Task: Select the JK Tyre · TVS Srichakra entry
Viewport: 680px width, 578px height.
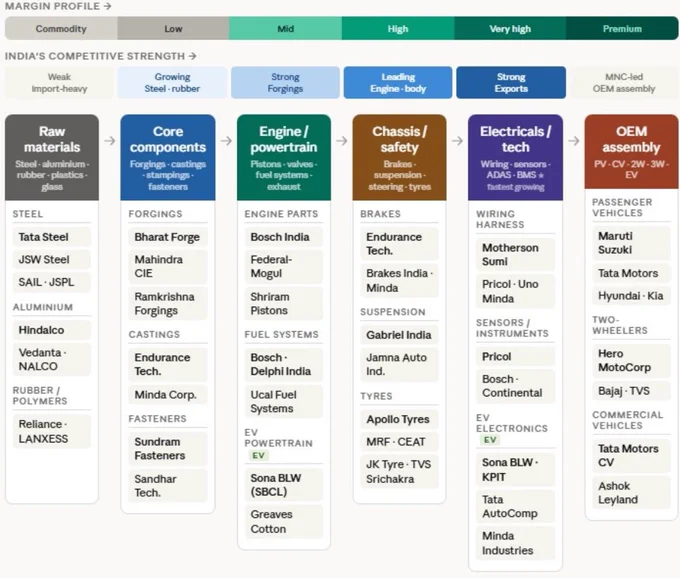Action: click(399, 471)
